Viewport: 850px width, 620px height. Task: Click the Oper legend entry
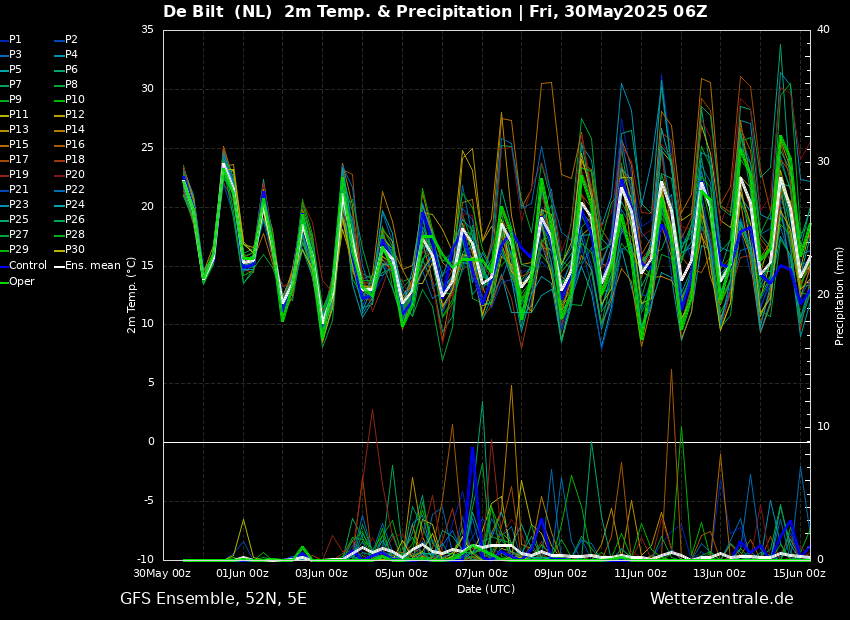[22, 281]
